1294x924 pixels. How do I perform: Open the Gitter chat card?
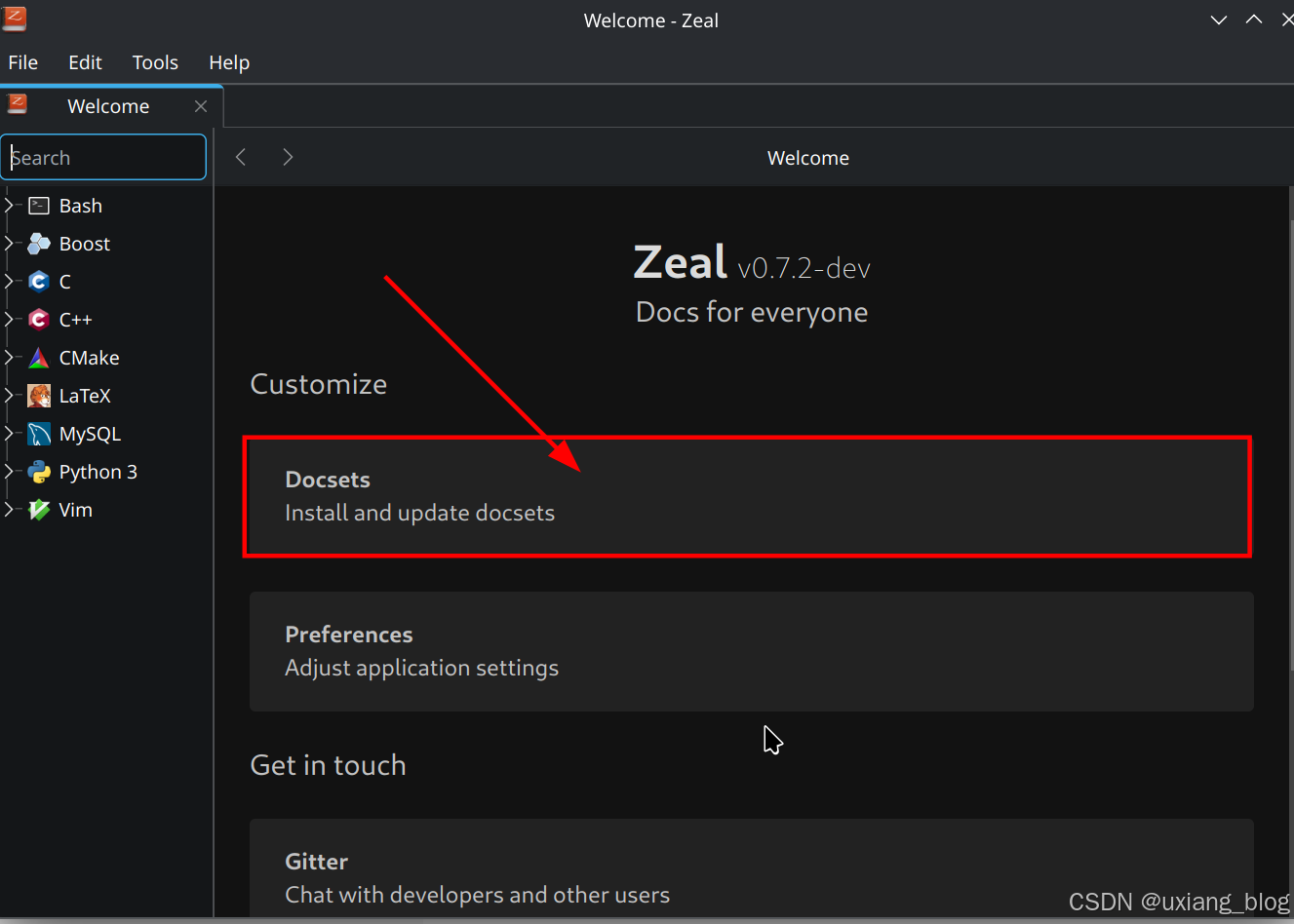(751, 867)
